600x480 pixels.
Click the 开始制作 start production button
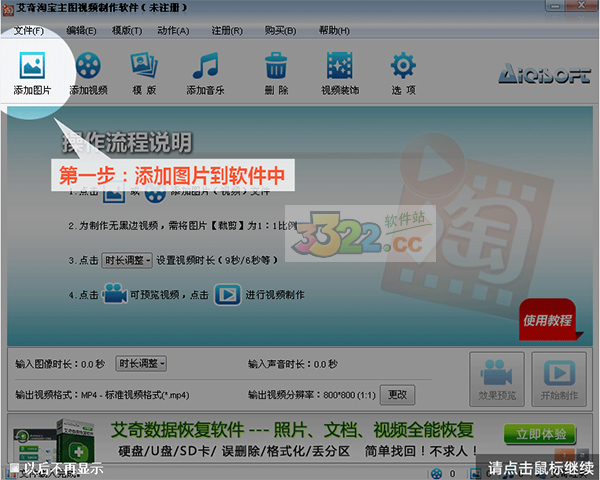click(x=559, y=379)
